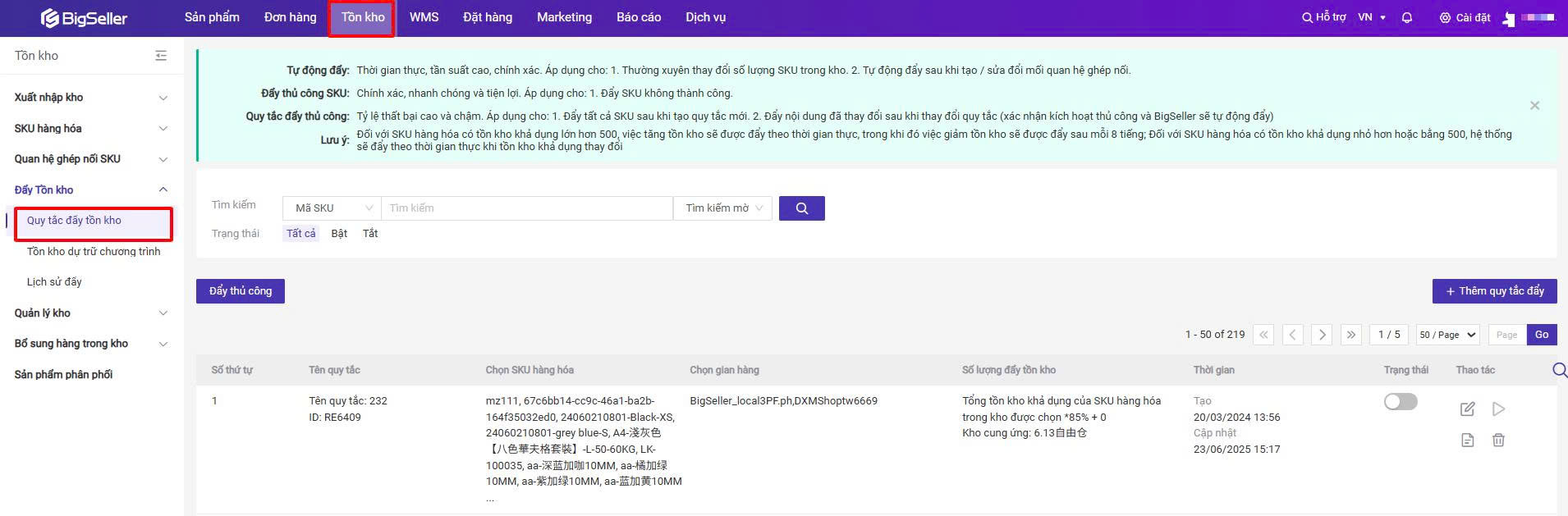Open the Đơn hàng top menu
The width and height of the screenshot is (1568, 516).
(290, 17)
